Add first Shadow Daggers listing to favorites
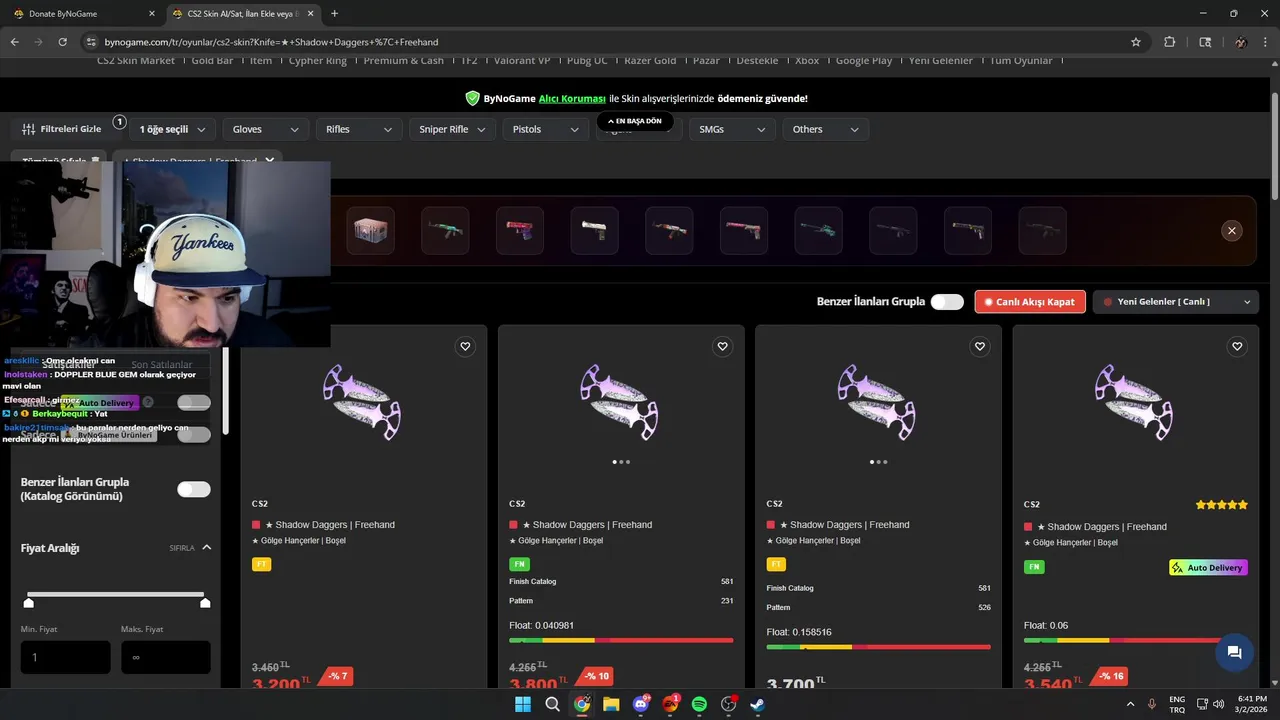Screen dimensions: 1280x720 465,346
